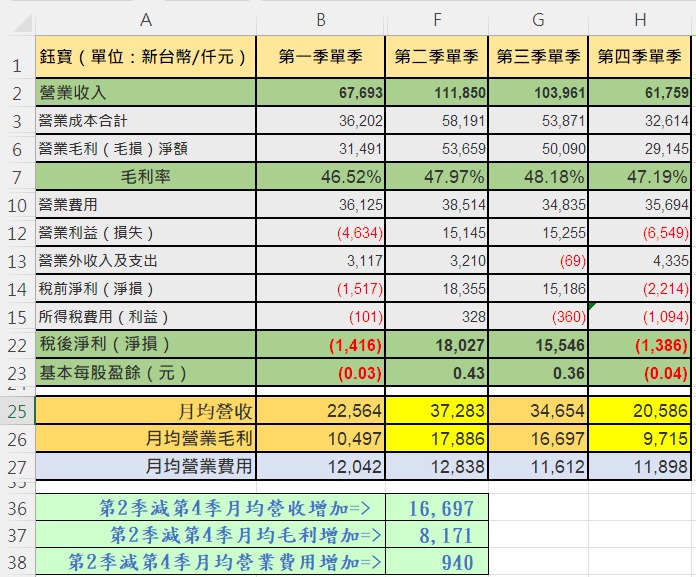Select monthly revenue 20,586
The width and height of the screenshot is (696, 577).
coord(640,411)
